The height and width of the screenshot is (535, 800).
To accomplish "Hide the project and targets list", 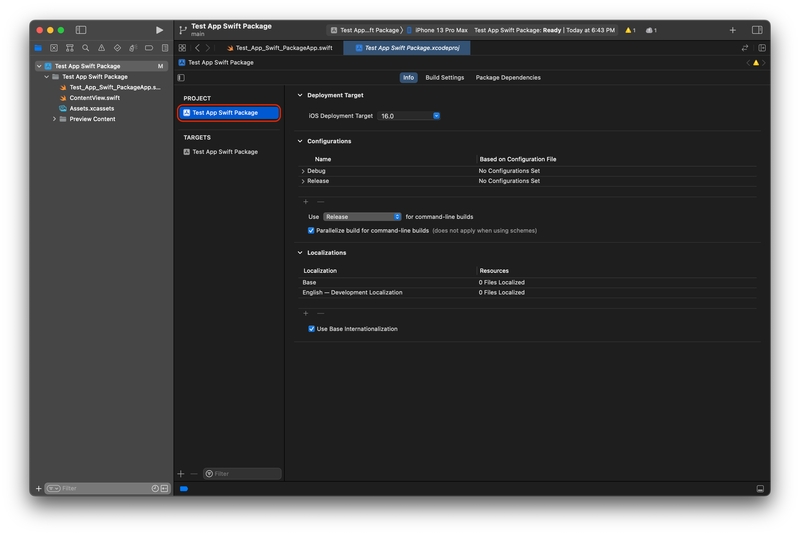I will 181,77.
